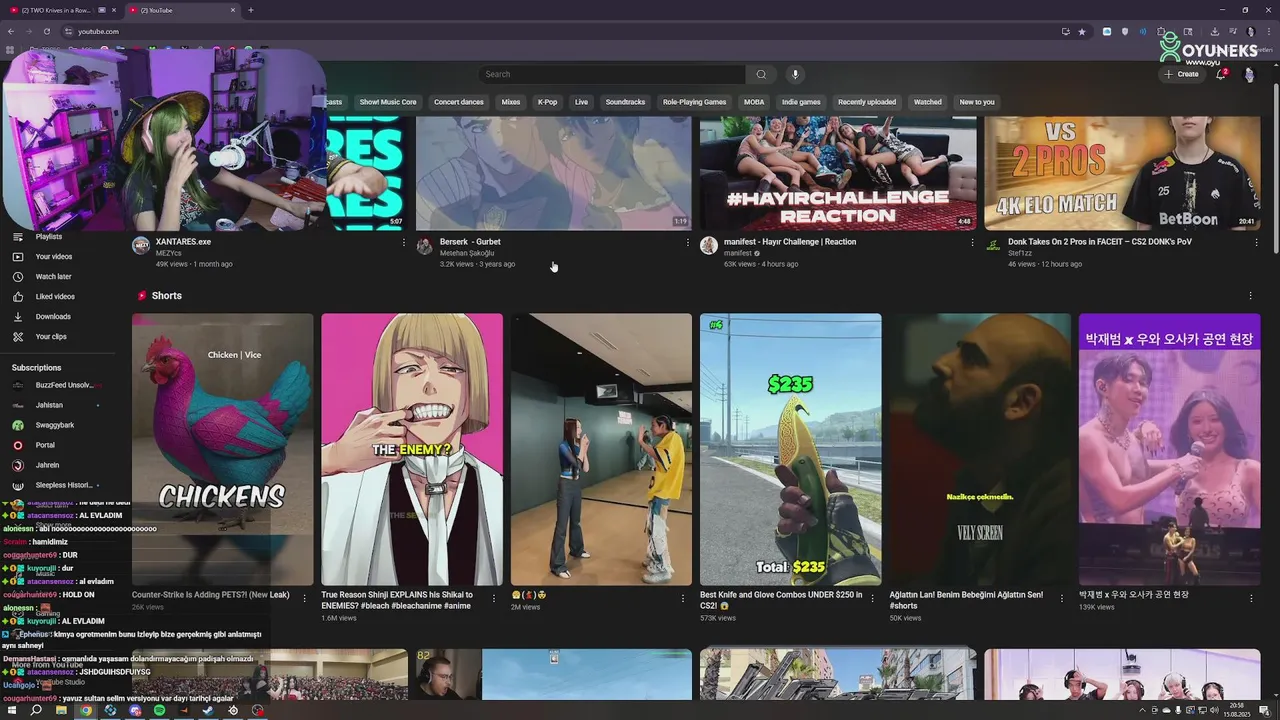The width and height of the screenshot is (1280, 720).
Task: Open options menu for Hayır Challenge video
Action: [x=972, y=242]
